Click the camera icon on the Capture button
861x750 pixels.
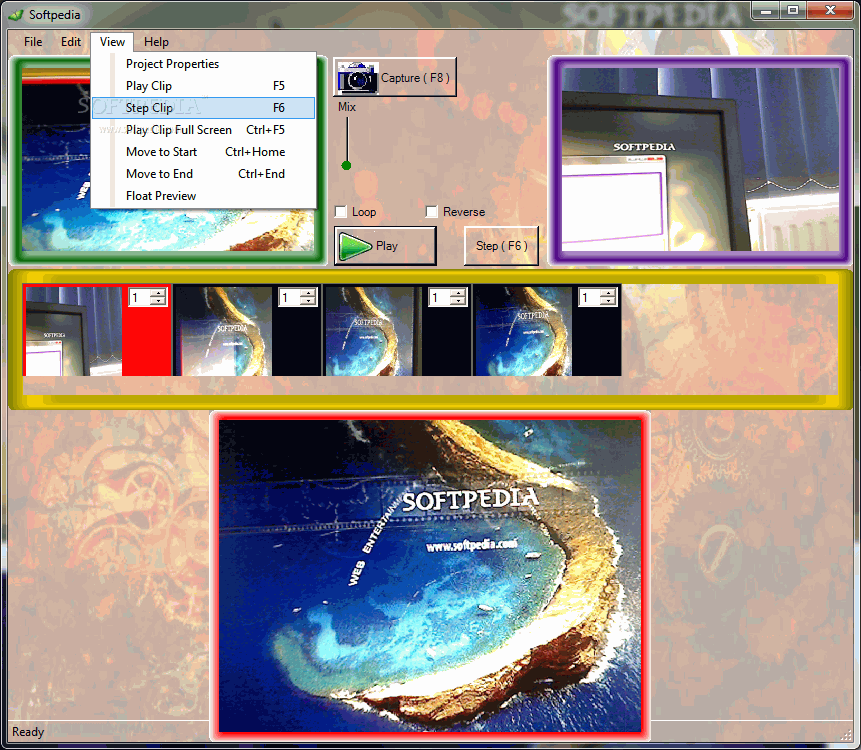point(357,77)
